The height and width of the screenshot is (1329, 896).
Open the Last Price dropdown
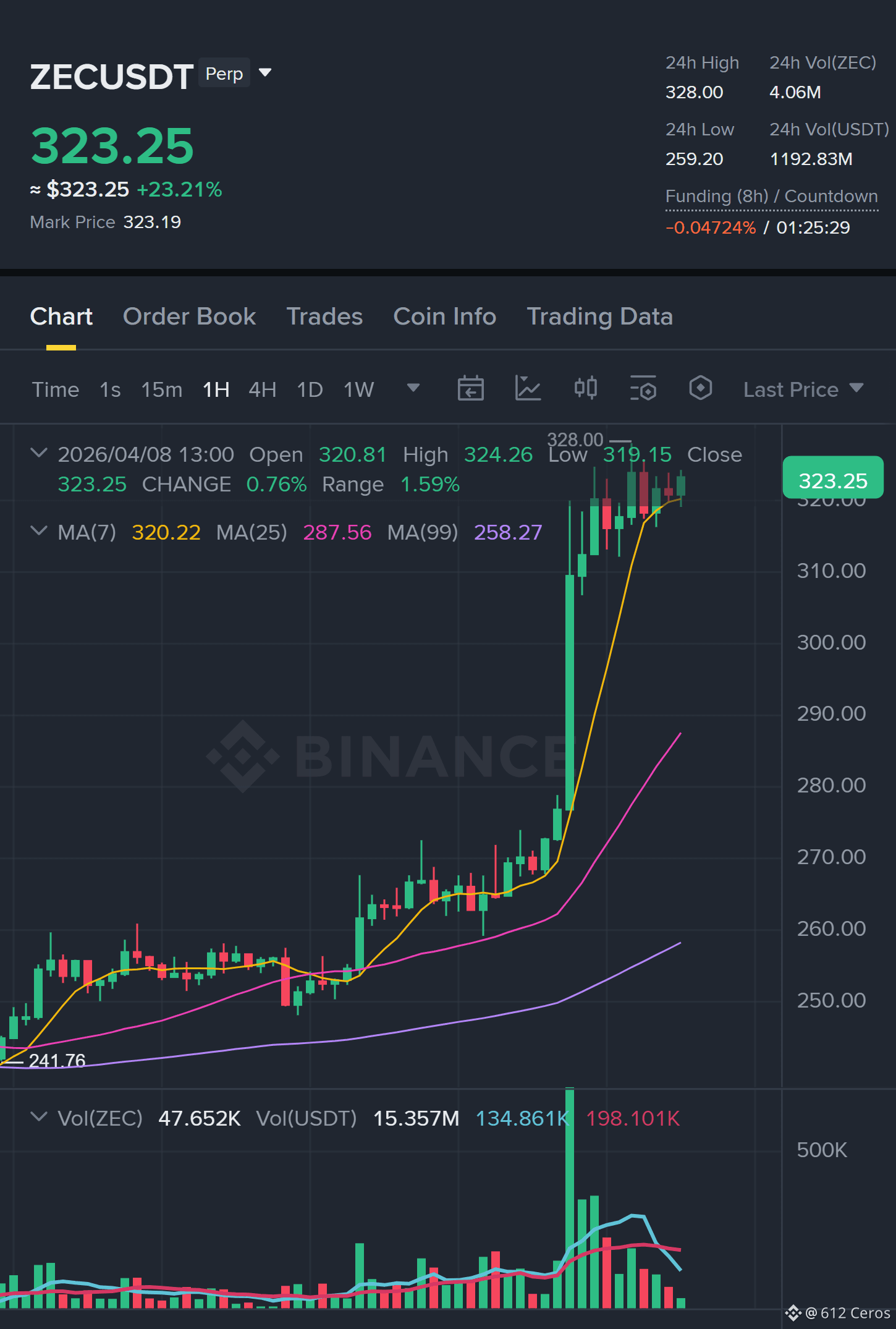803,389
